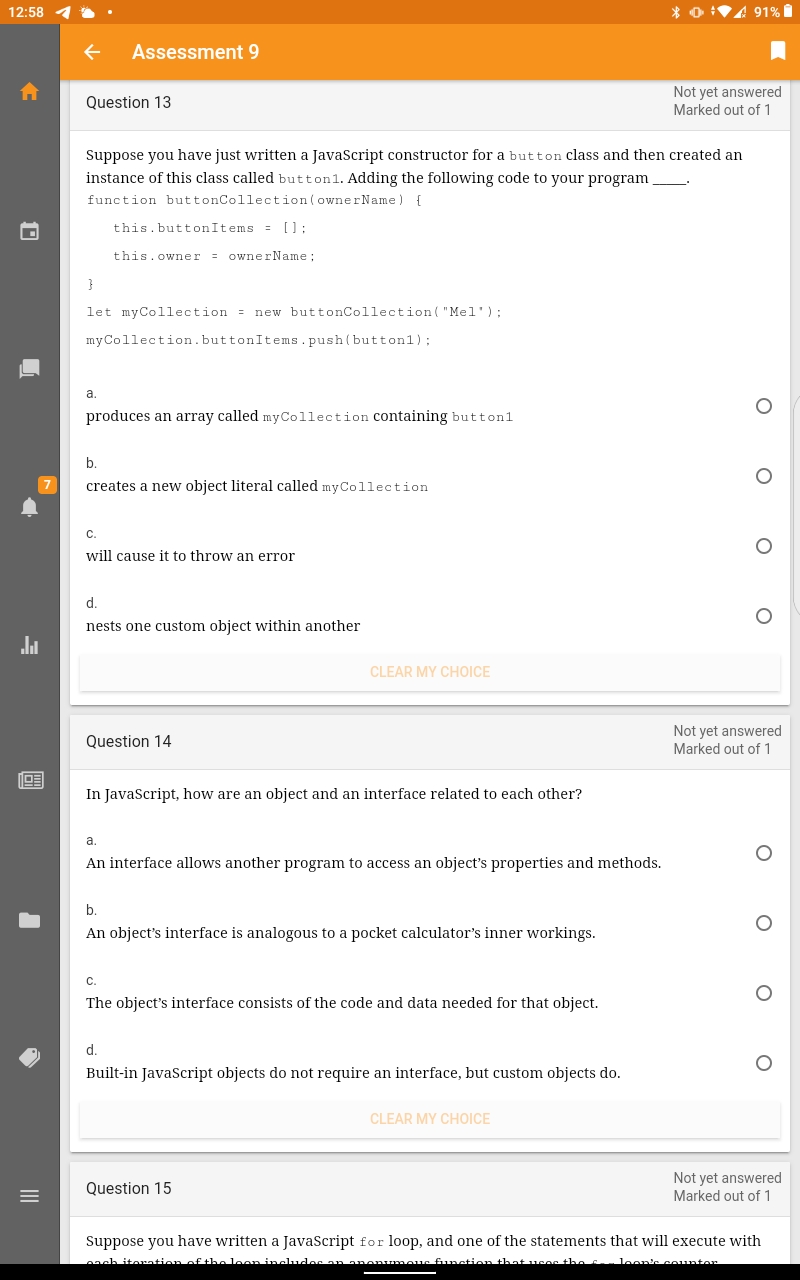
Task: Select answer b for Question 14
Action: (x=764, y=923)
